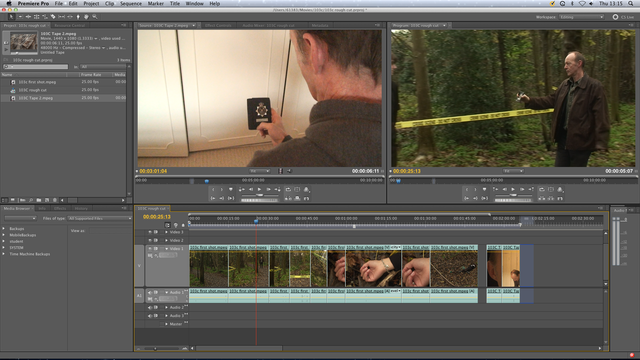Open the File menu
Screen dimensions: 640x360
59,3
